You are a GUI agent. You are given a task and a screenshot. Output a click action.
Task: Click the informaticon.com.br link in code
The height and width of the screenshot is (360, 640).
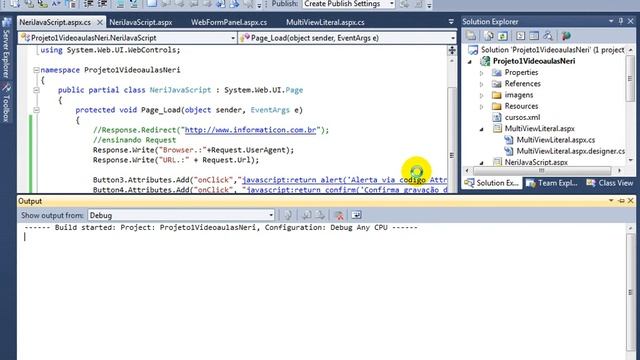tap(251, 130)
